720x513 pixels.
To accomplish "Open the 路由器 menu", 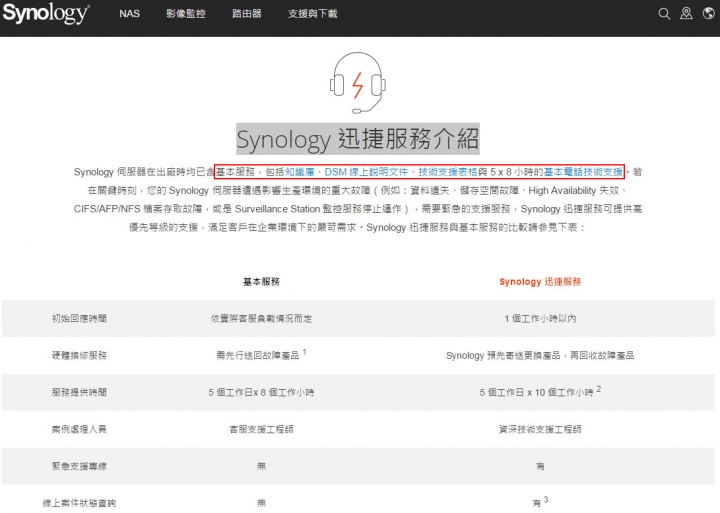I will [x=247, y=14].
